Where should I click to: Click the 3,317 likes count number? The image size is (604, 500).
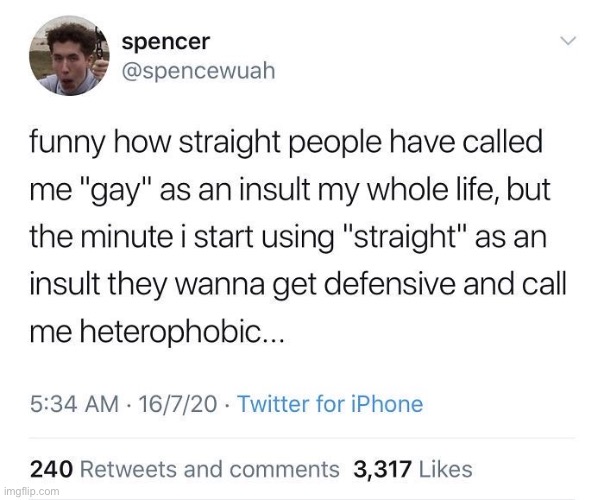coord(382,469)
